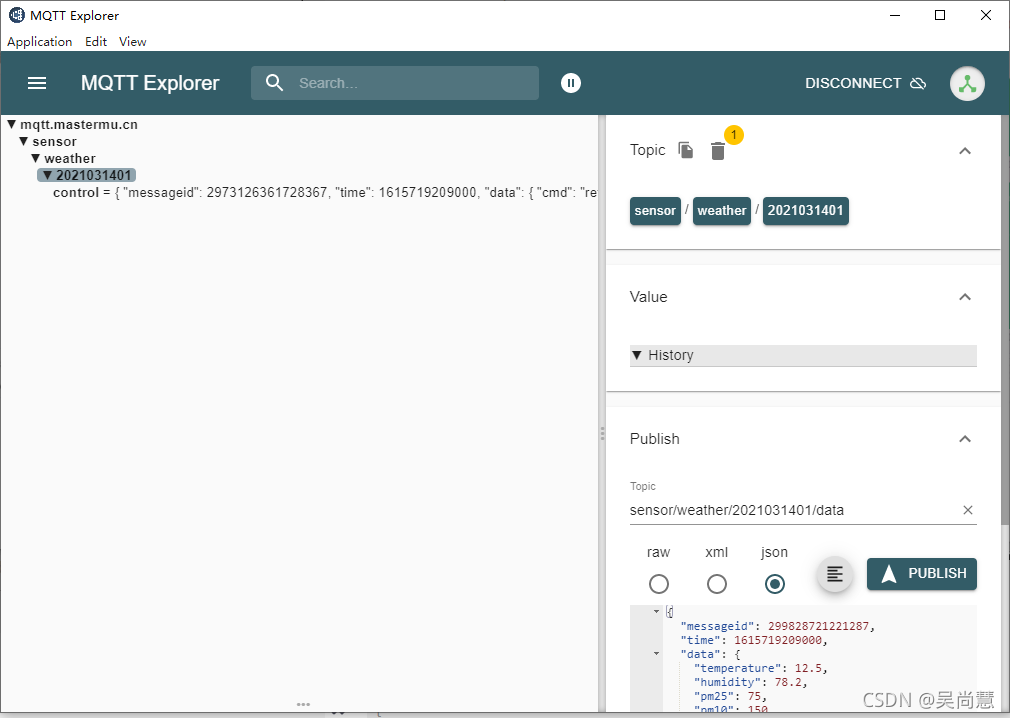Maximize the MQTT Explorer window
This screenshot has width=1010, height=718.
click(x=940, y=15)
